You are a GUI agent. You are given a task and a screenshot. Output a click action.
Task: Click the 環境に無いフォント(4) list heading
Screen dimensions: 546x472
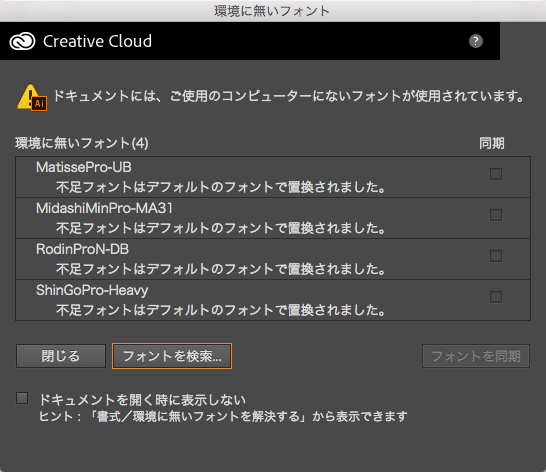click(x=82, y=143)
